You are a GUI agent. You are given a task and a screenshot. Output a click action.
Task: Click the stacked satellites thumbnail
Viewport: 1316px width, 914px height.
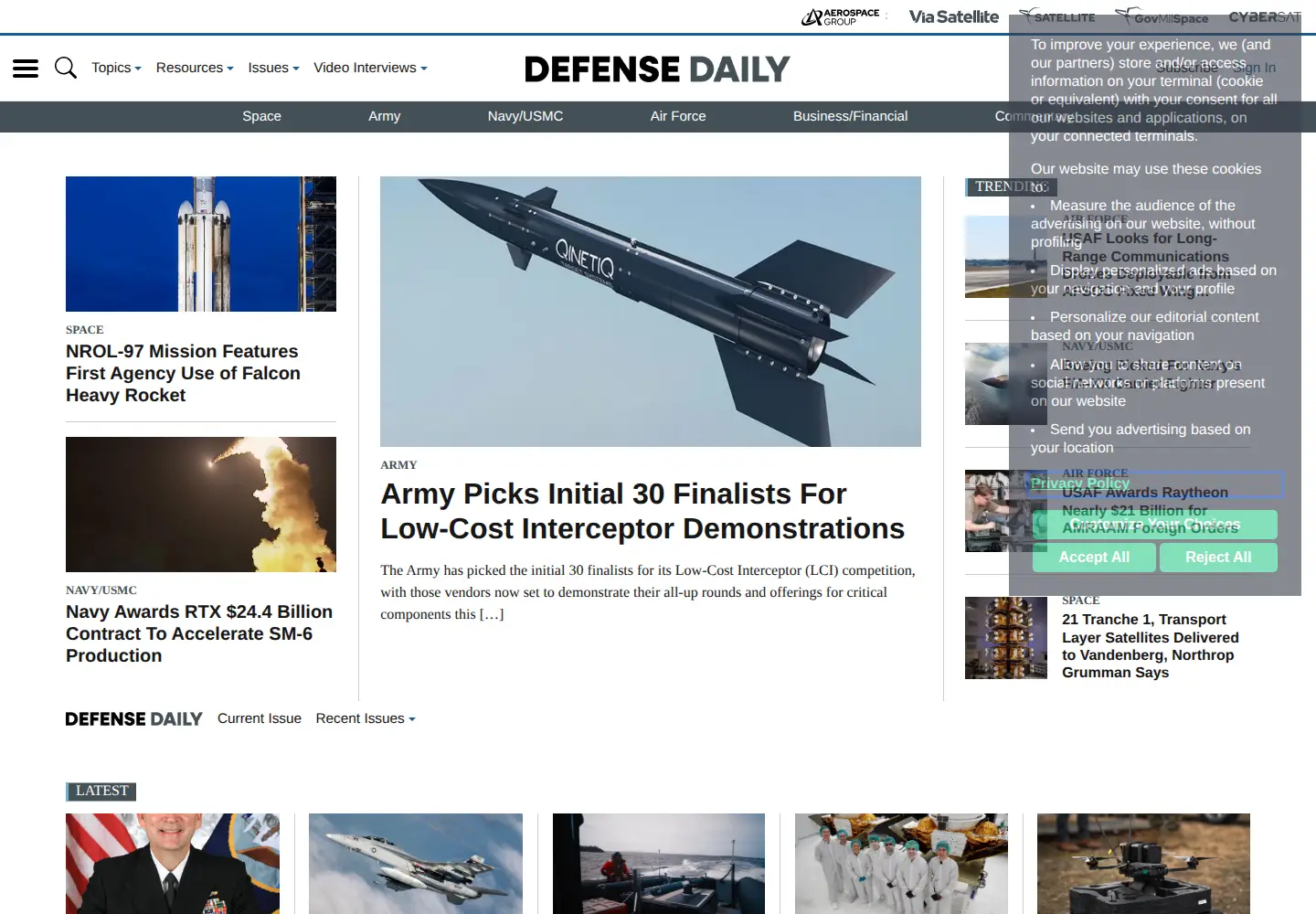[x=1006, y=638]
